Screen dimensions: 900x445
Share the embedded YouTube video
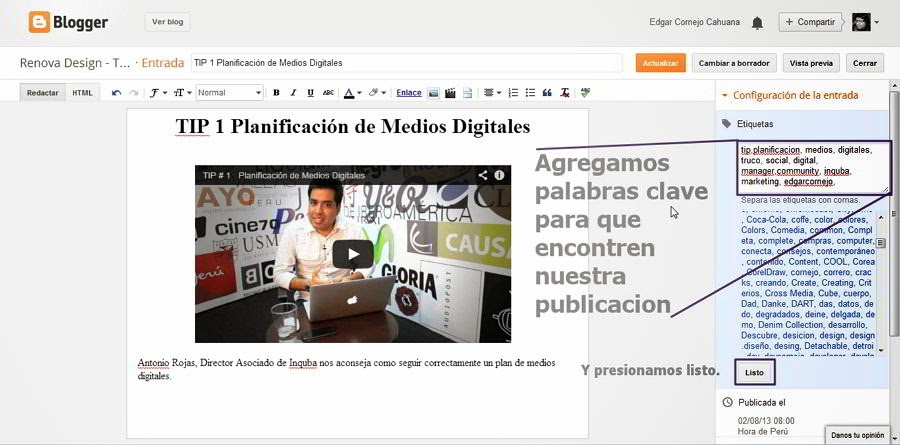point(483,175)
